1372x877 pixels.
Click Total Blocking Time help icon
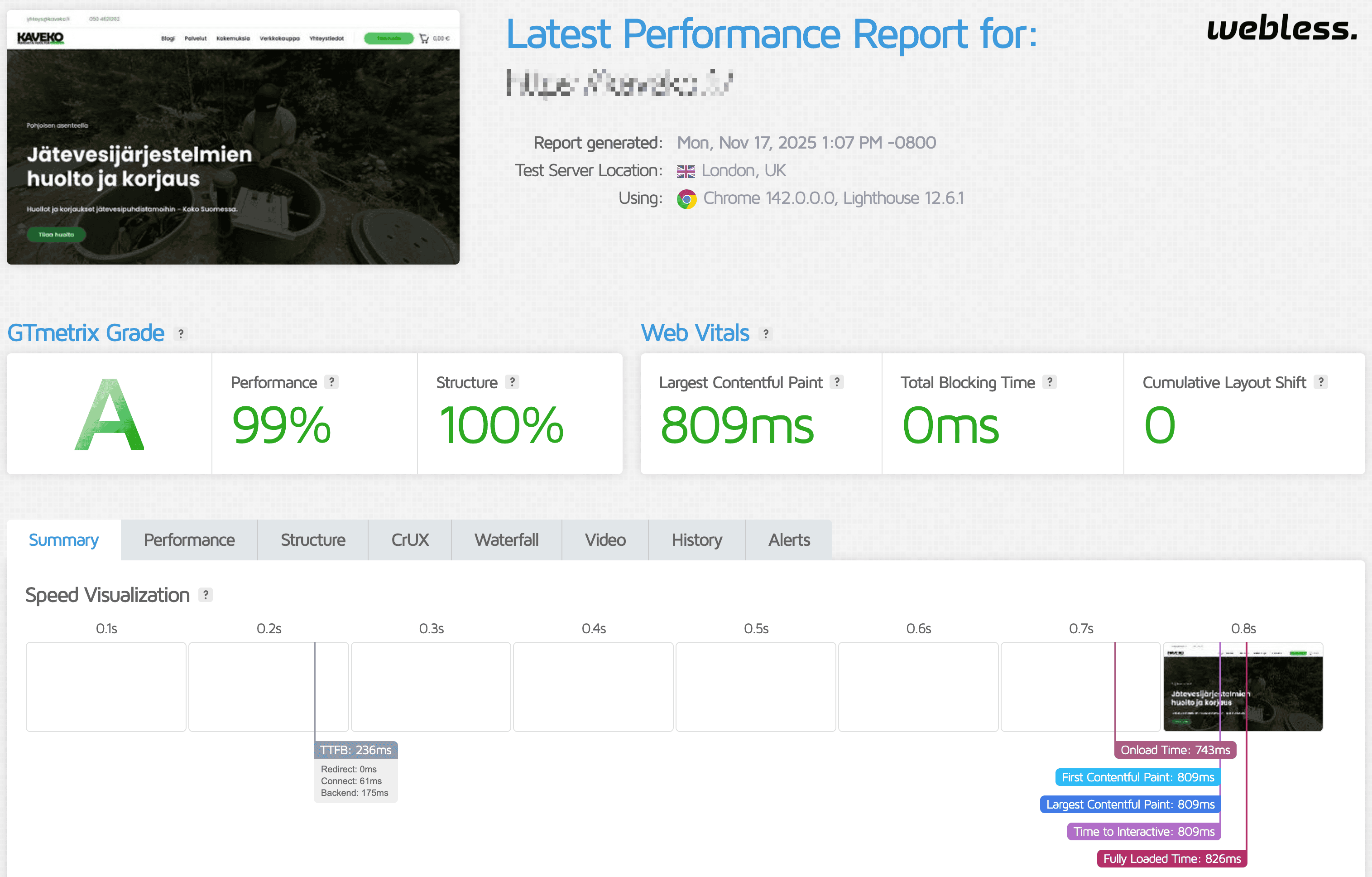1050,382
